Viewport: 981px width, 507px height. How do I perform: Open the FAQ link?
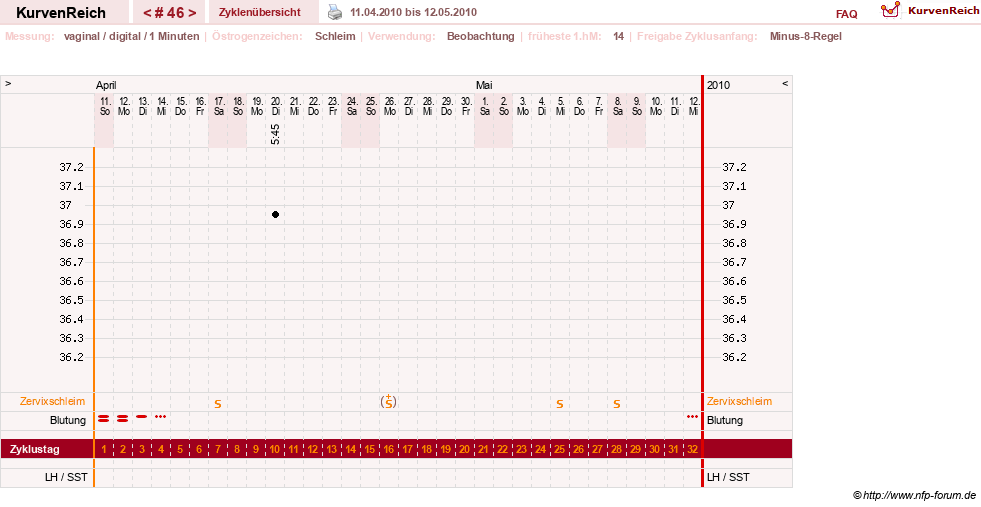coord(846,14)
